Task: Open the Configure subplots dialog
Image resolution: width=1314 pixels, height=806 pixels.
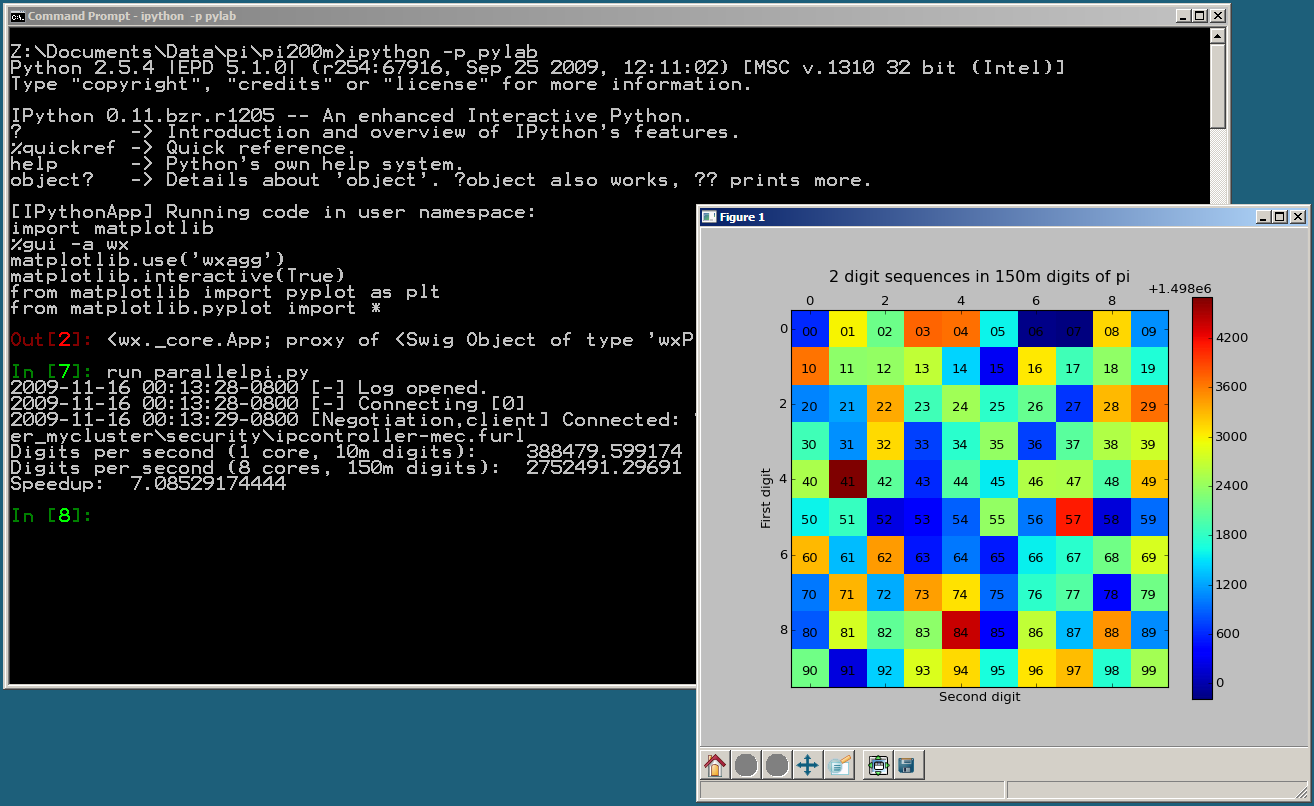Action: click(878, 766)
